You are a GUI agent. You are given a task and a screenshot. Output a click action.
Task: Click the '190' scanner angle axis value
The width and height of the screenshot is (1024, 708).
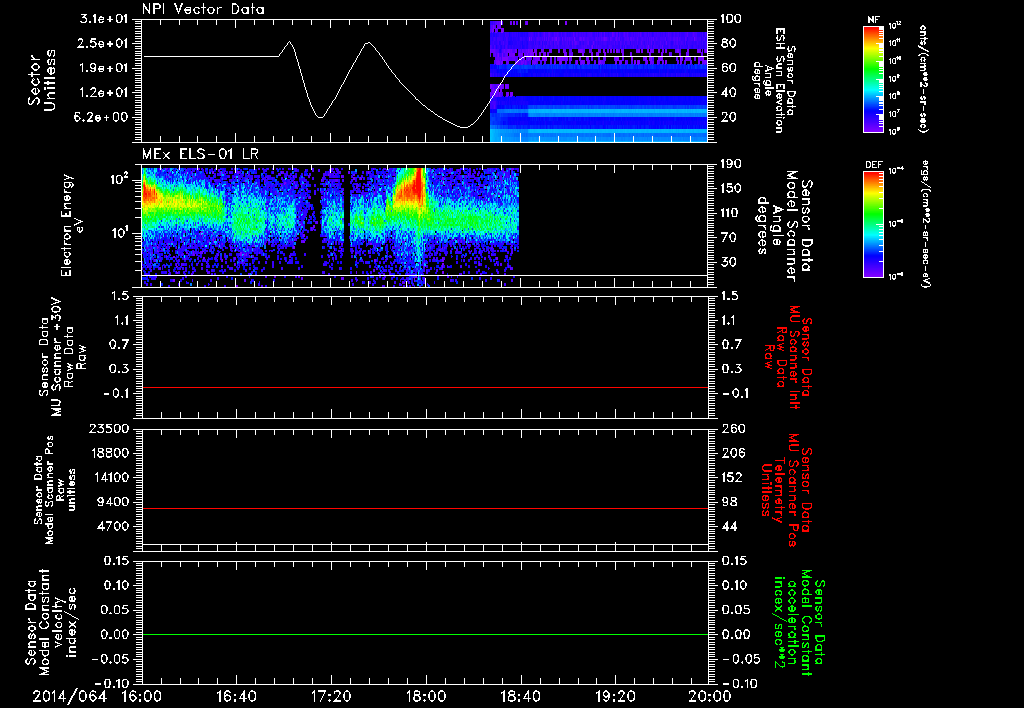[730, 164]
